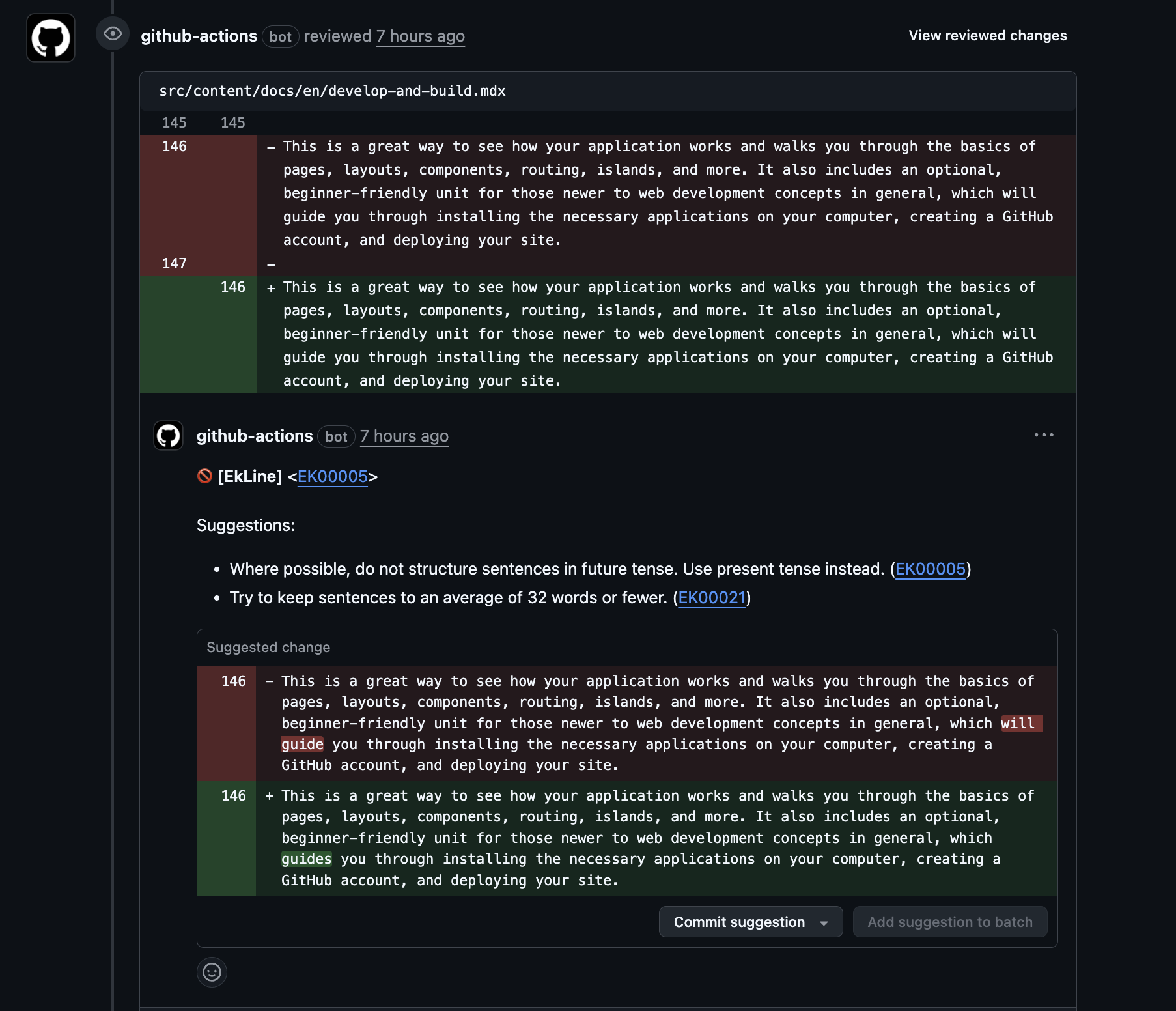
Task: Click the red prohibited EkLine severity icon
Action: pyautogui.click(x=204, y=476)
